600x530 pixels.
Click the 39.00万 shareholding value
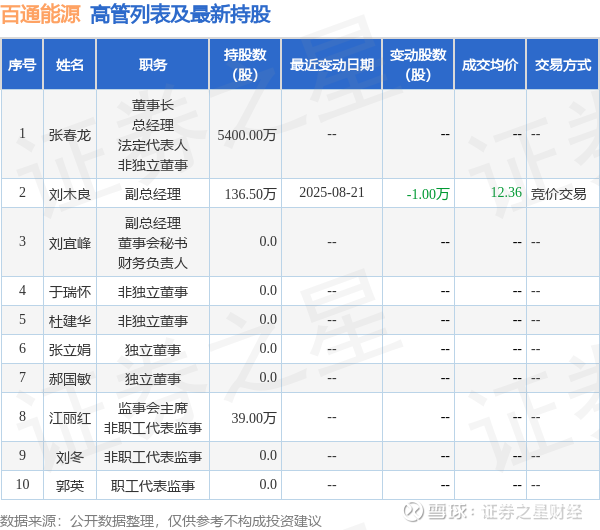[254, 418]
